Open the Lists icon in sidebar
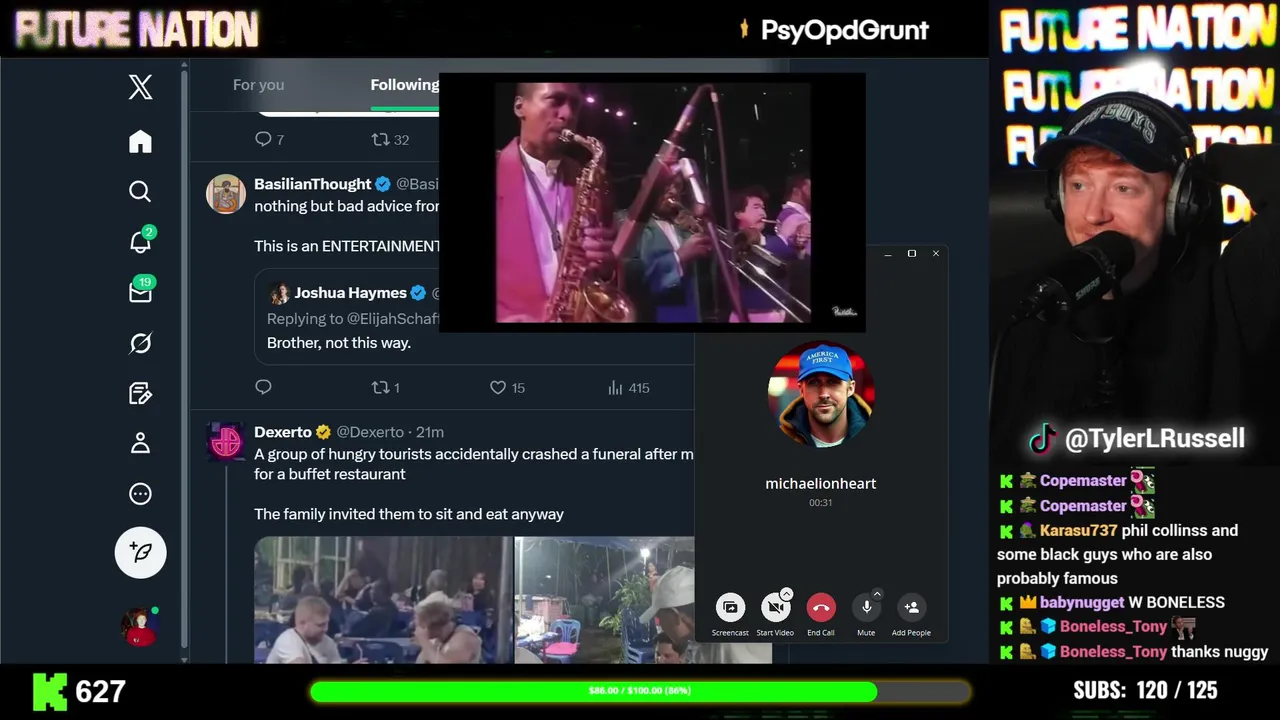1280x720 pixels. (140, 393)
